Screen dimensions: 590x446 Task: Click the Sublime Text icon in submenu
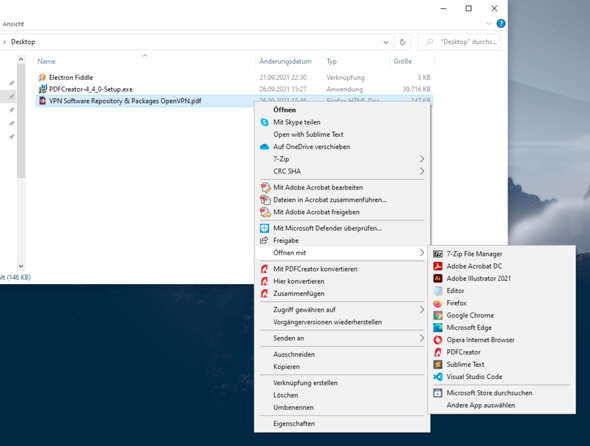point(438,364)
